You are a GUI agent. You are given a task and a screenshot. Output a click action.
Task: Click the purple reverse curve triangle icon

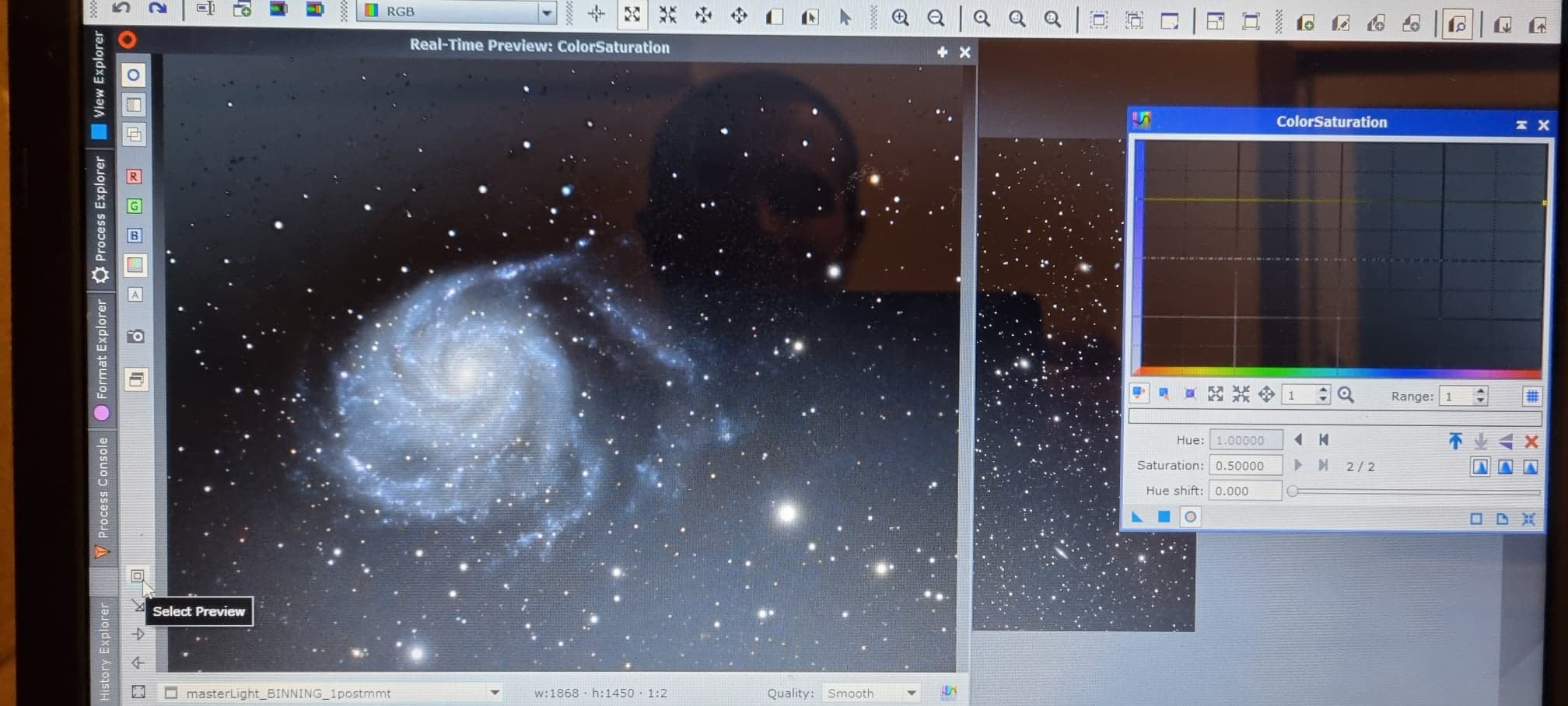(1506, 442)
